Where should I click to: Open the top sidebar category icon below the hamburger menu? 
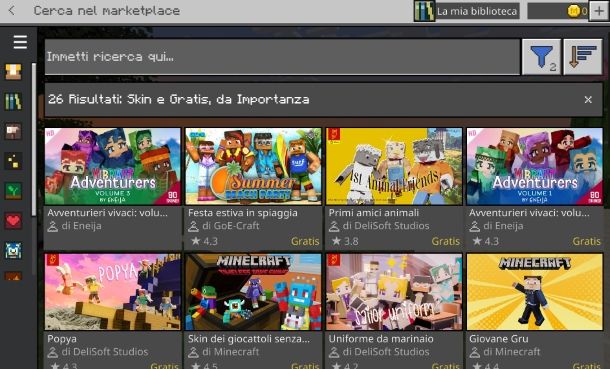[x=13, y=72]
